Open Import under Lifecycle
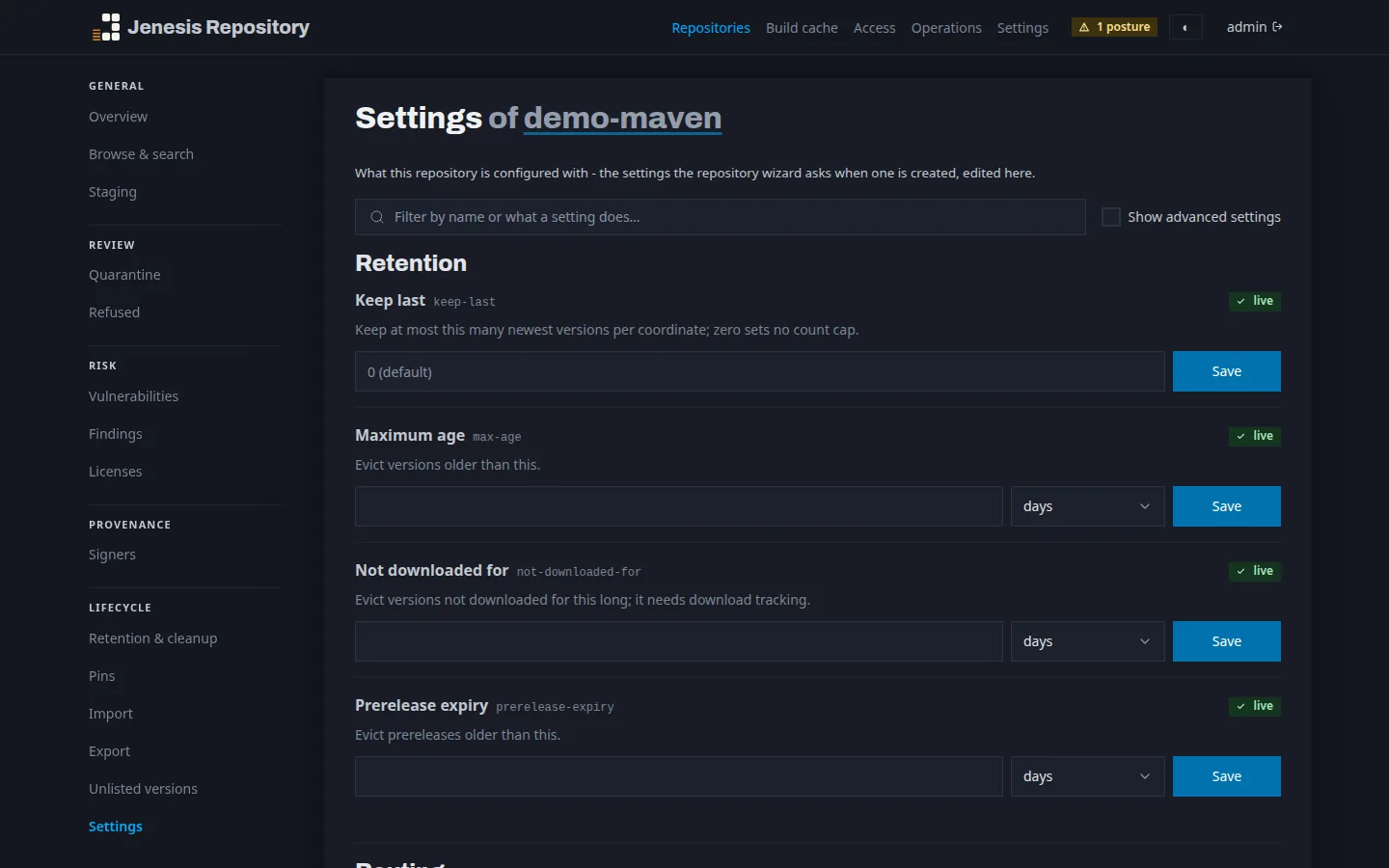Viewport: 1389px width, 868px height. tap(111, 714)
